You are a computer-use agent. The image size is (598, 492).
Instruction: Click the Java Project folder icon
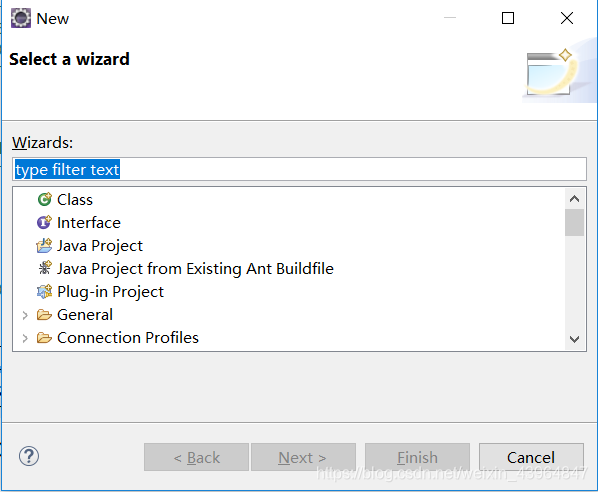click(44, 246)
